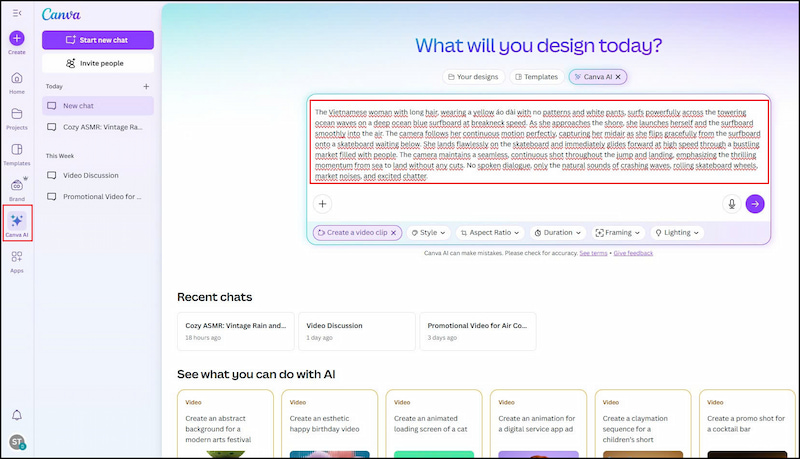Click the attachment plus button in prompt box

click(x=322, y=204)
